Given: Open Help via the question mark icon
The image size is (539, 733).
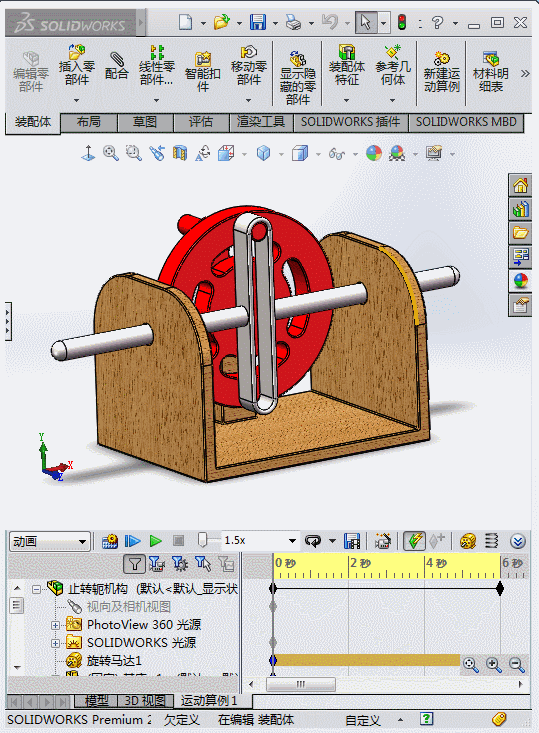Looking at the screenshot, I should click(438, 22).
